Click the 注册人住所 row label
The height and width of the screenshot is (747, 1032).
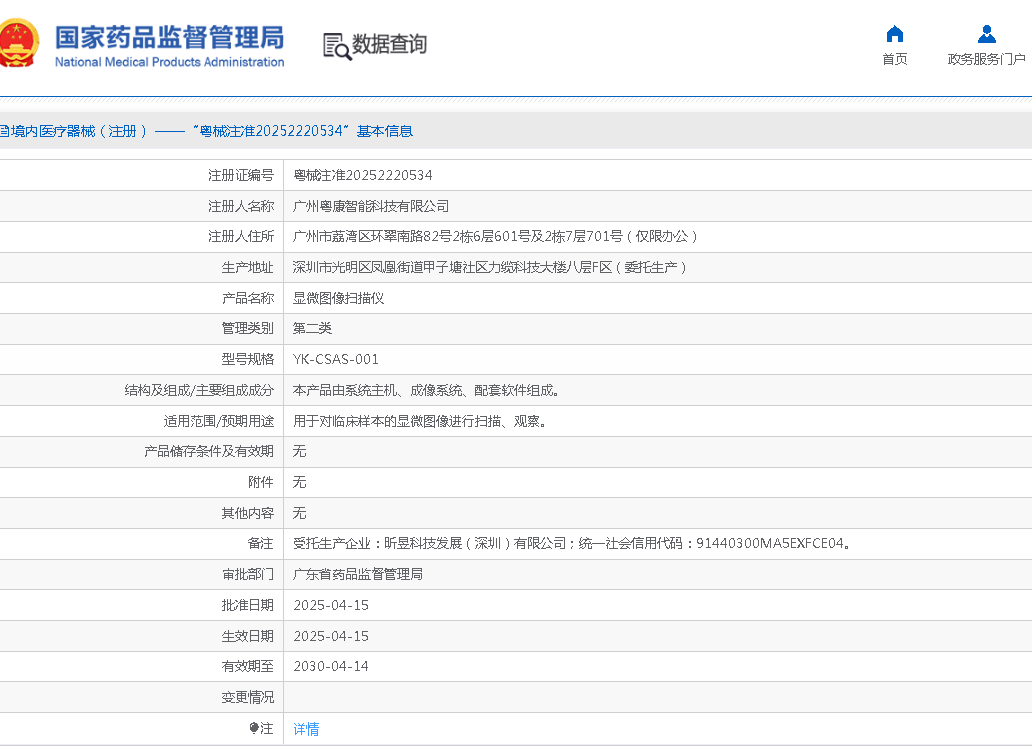click(241, 236)
